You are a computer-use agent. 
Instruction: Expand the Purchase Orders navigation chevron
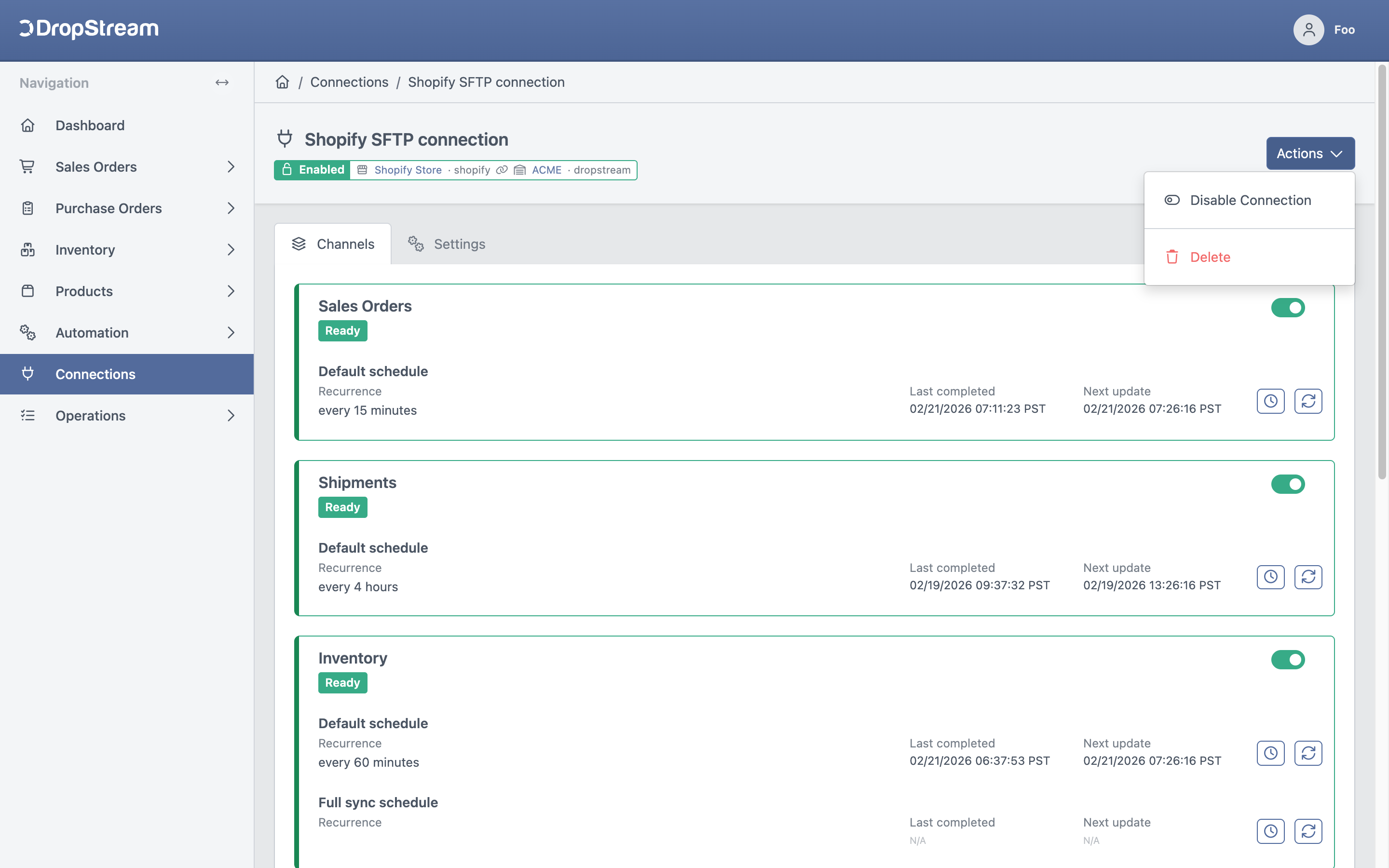pos(231,208)
